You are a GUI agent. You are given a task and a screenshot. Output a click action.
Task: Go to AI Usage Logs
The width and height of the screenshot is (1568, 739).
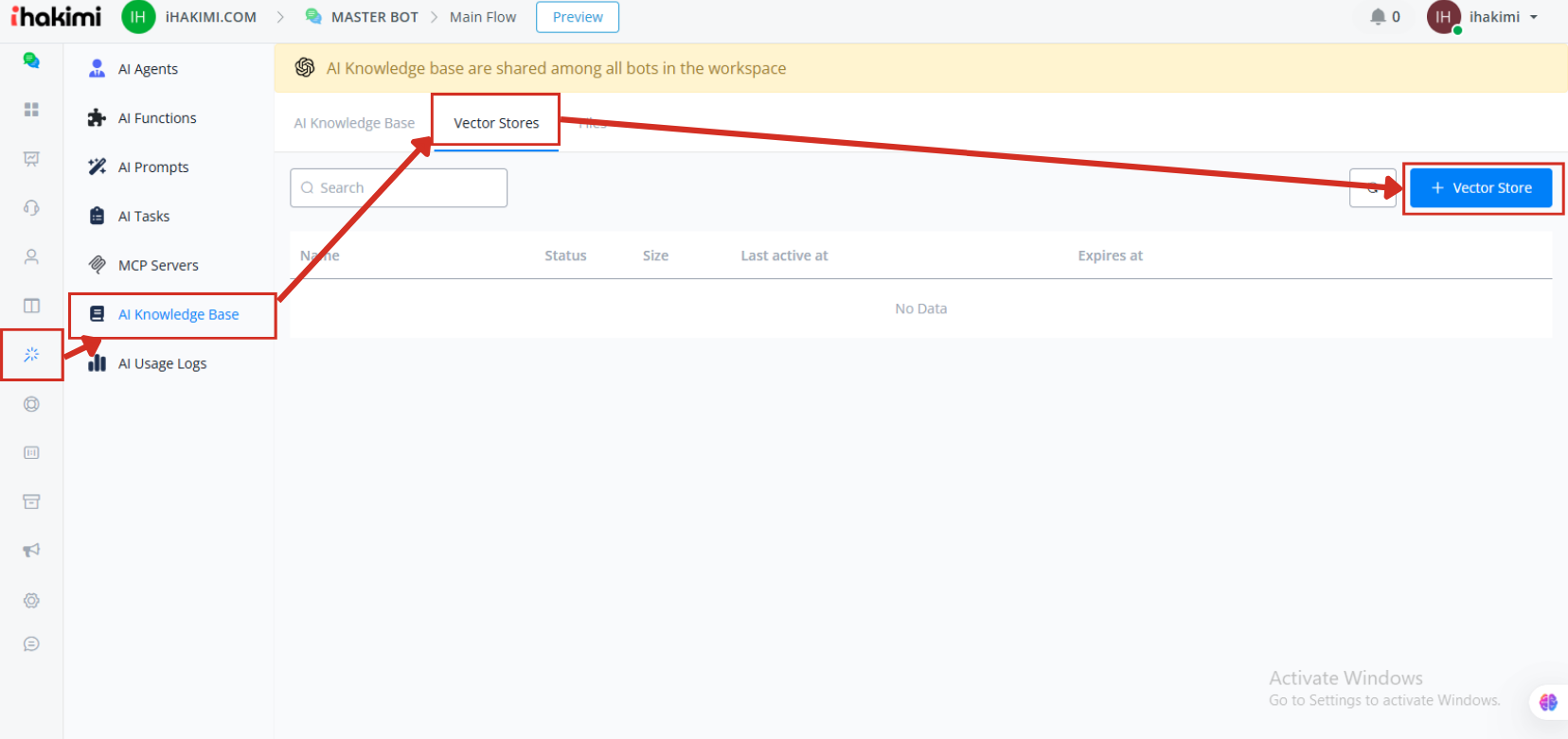click(162, 364)
